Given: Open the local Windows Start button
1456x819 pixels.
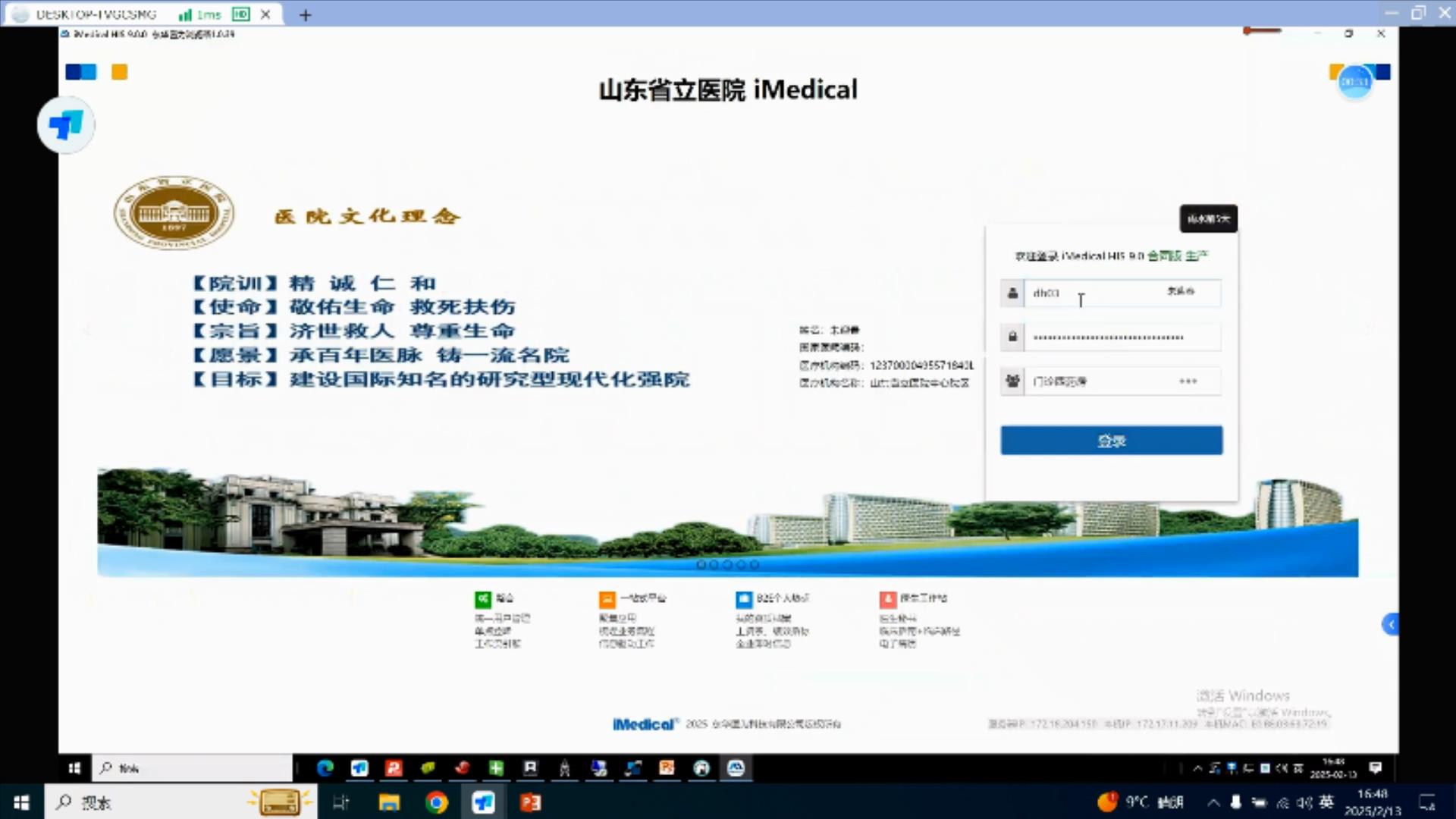Looking at the screenshot, I should pos(22,802).
